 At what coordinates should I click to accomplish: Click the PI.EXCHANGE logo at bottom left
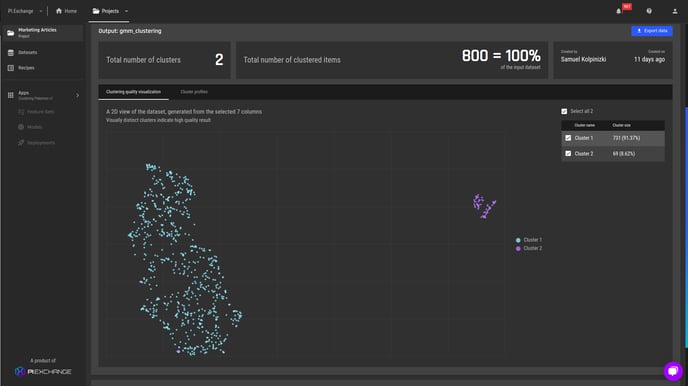pyautogui.click(x=43, y=372)
